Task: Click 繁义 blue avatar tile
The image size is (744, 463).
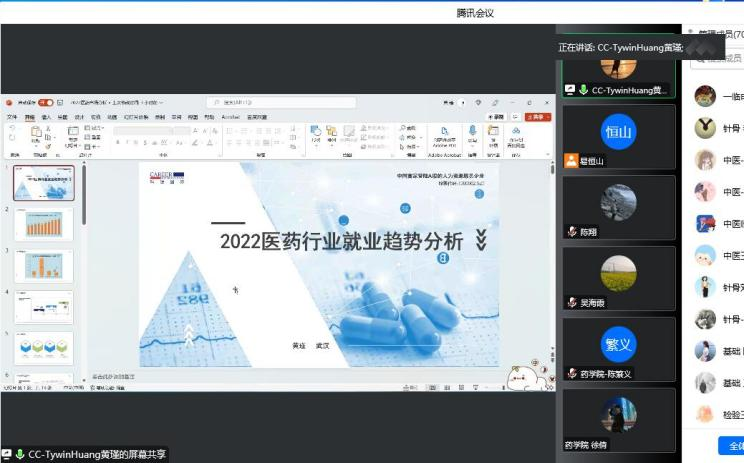Action: pos(618,345)
